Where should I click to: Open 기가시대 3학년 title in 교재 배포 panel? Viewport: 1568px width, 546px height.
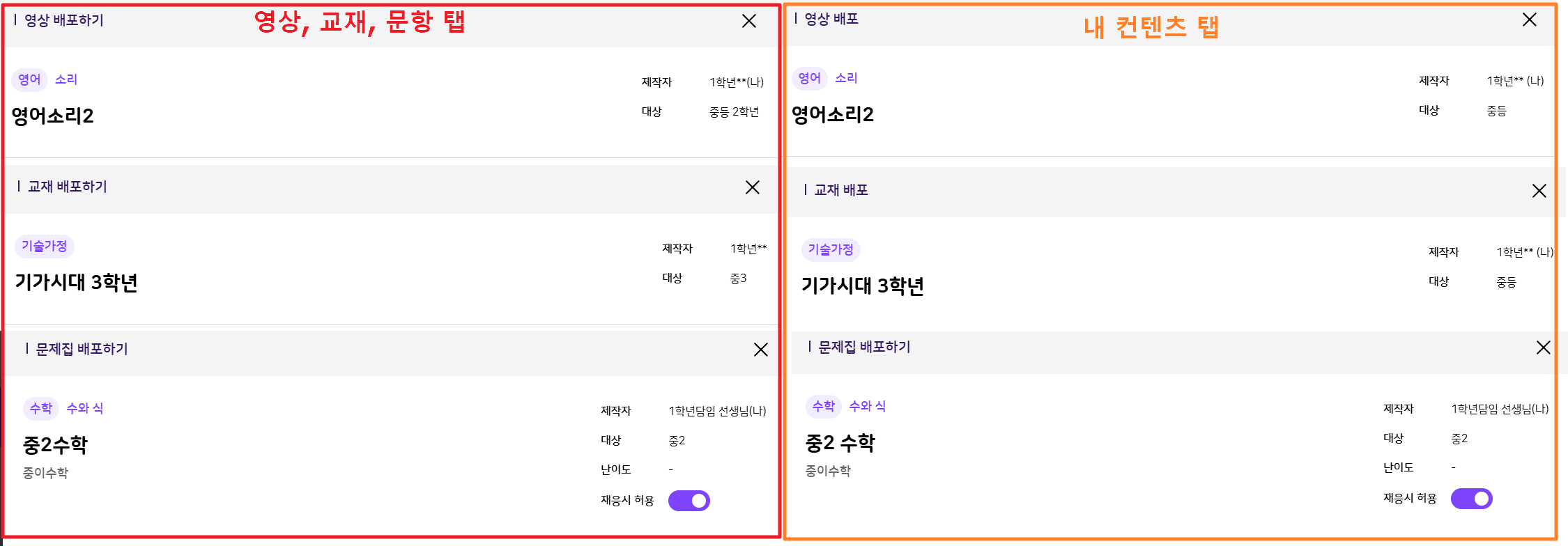coord(862,286)
